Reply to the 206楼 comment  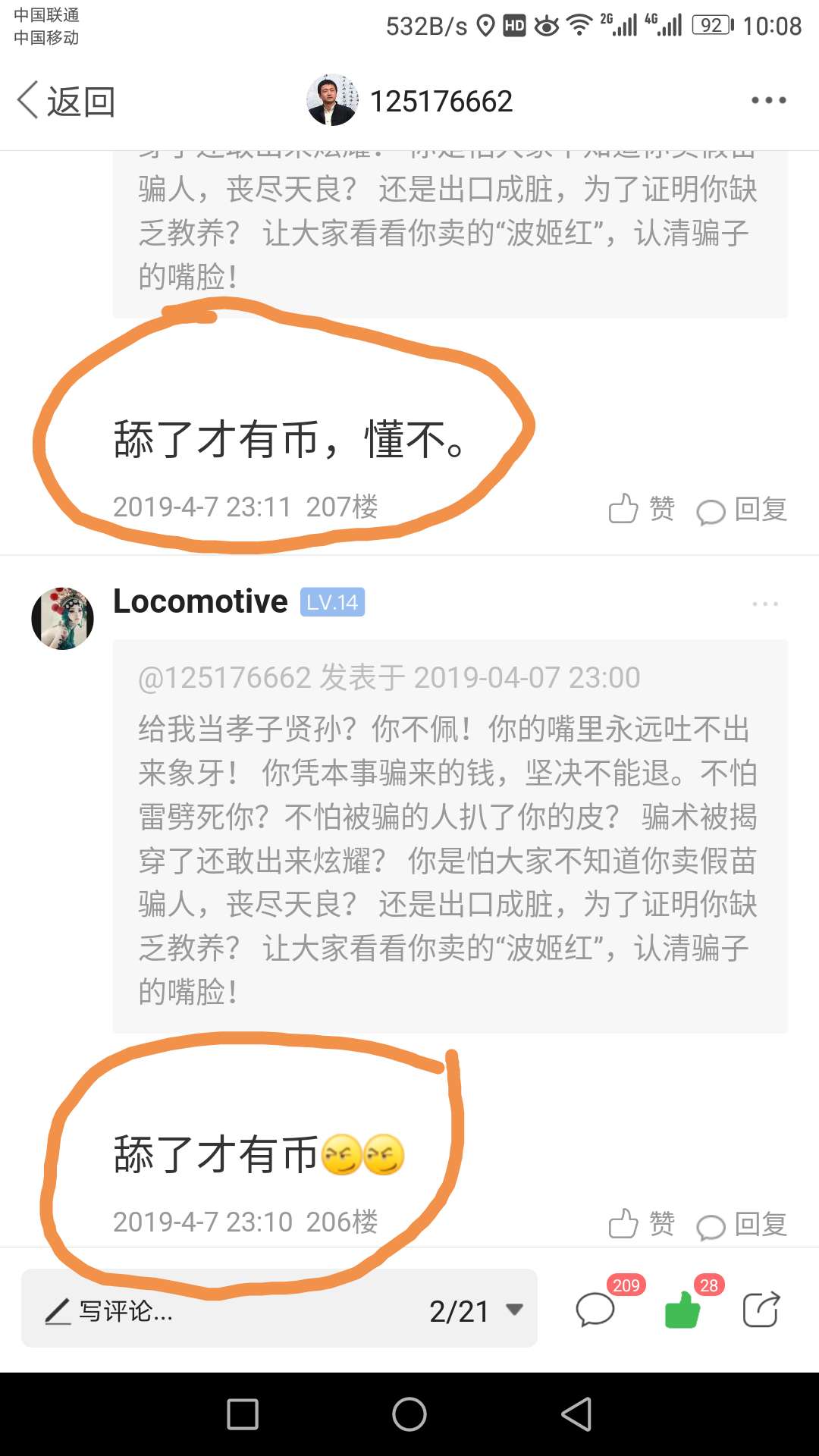(x=742, y=1225)
